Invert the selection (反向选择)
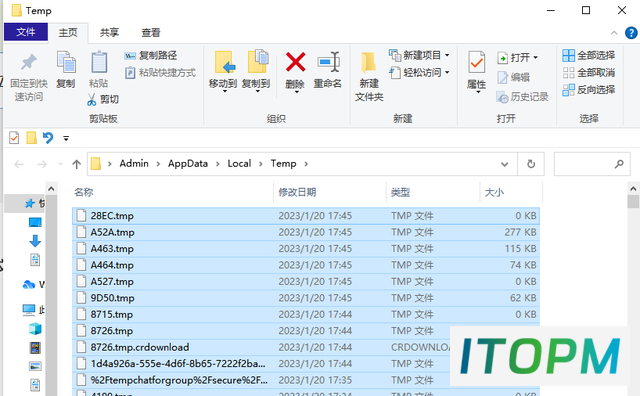The width and height of the screenshot is (640, 396). pos(589,90)
